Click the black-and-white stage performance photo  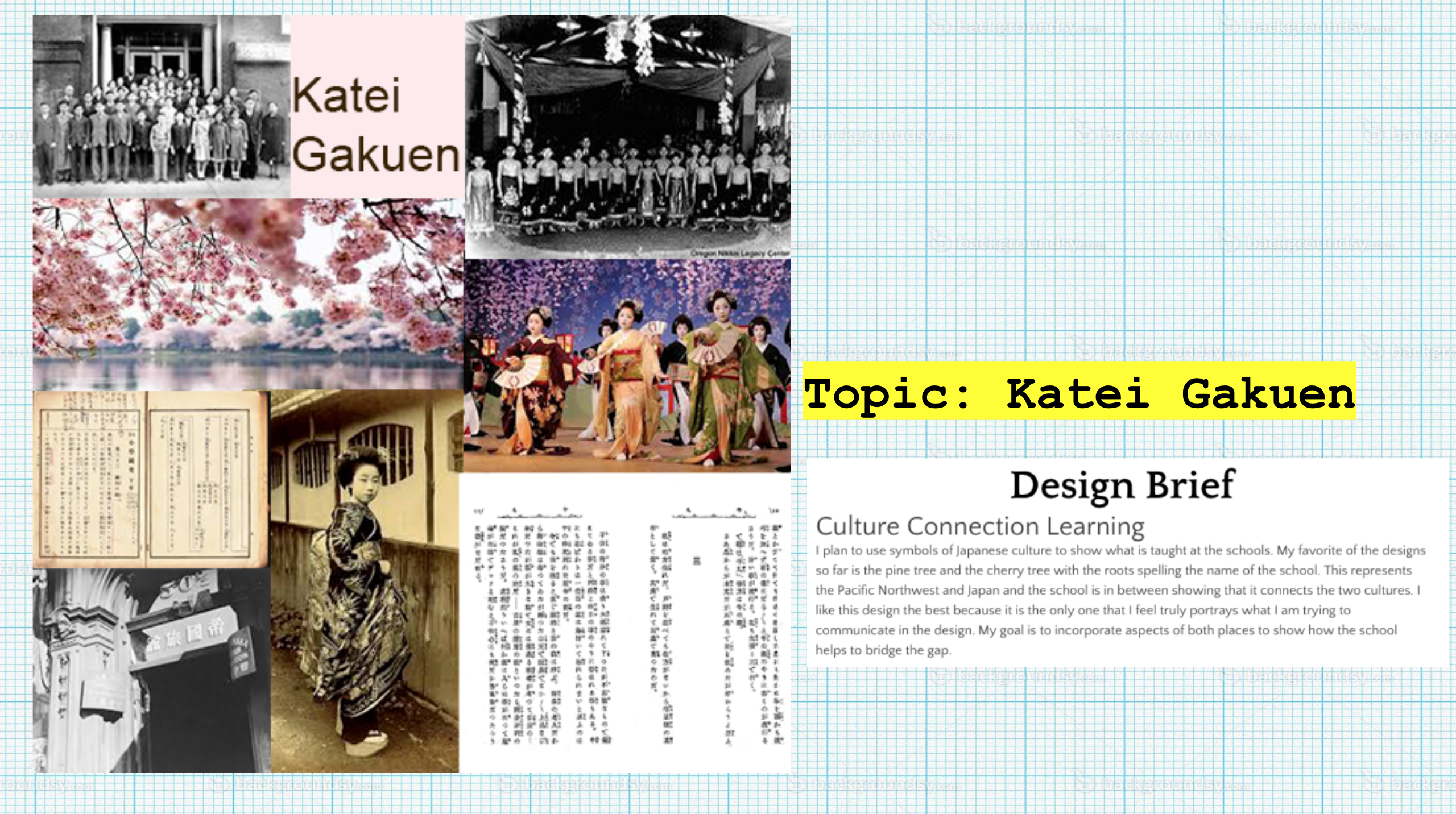coord(627,171)
